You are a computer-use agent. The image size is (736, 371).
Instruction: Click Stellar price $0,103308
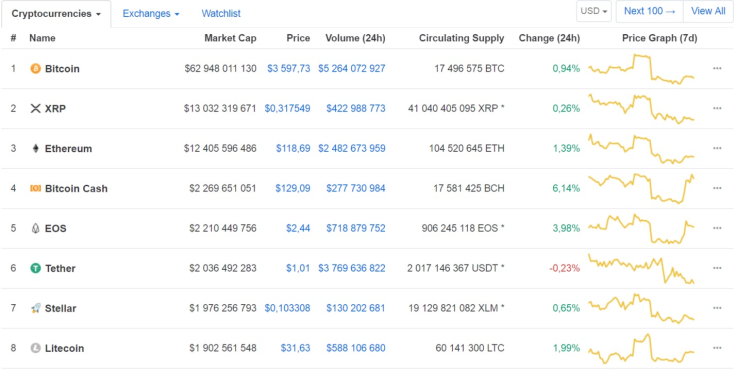click(x=287, y=308)
